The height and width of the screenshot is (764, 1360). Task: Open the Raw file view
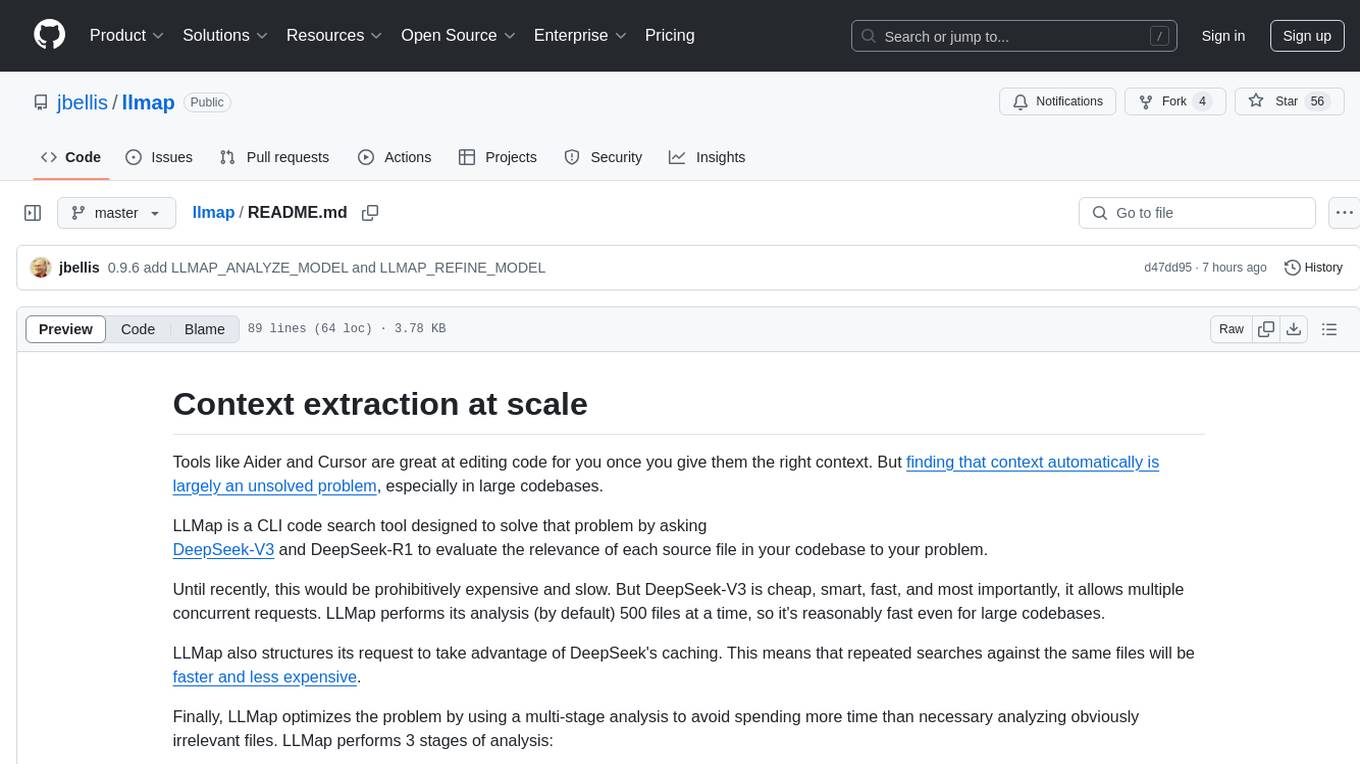pos(1231,329)
